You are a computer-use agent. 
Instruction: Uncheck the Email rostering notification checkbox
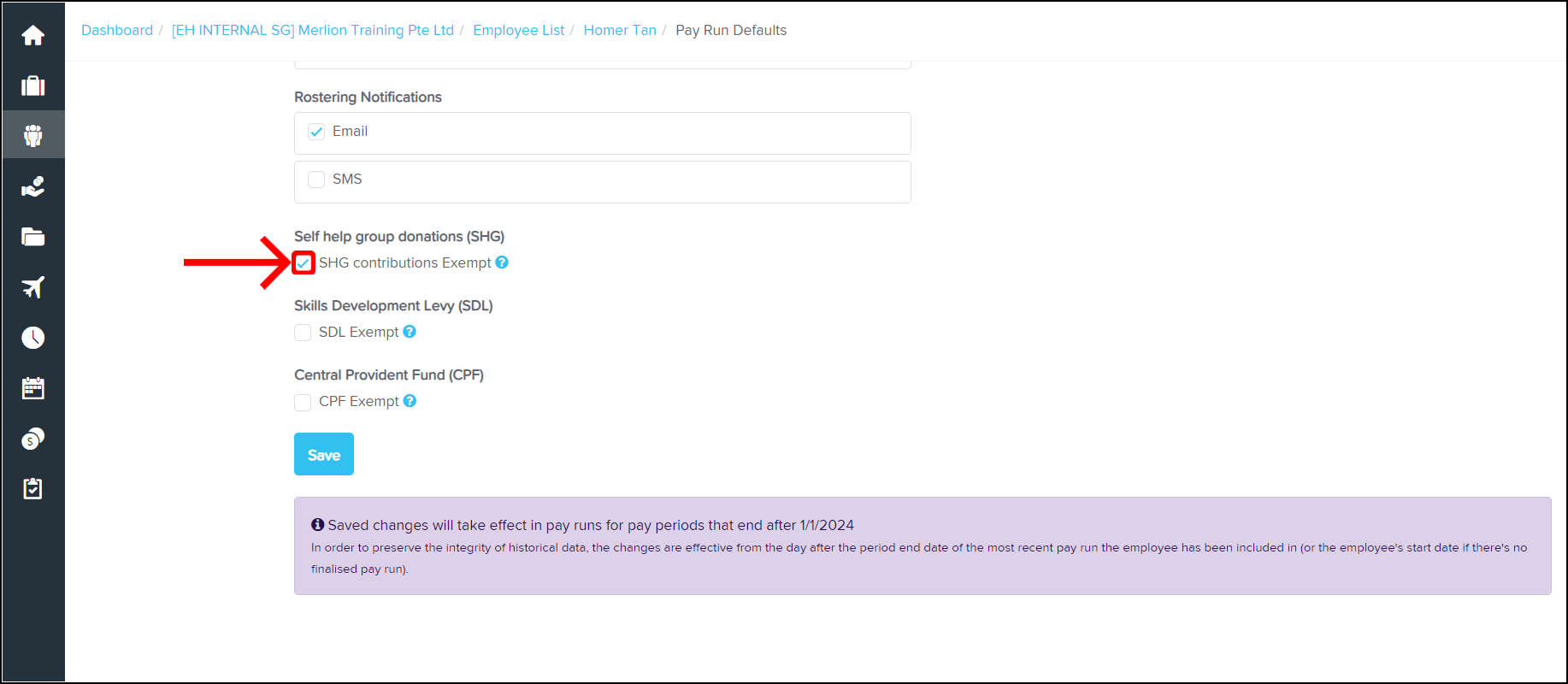(x=316, y=132)
